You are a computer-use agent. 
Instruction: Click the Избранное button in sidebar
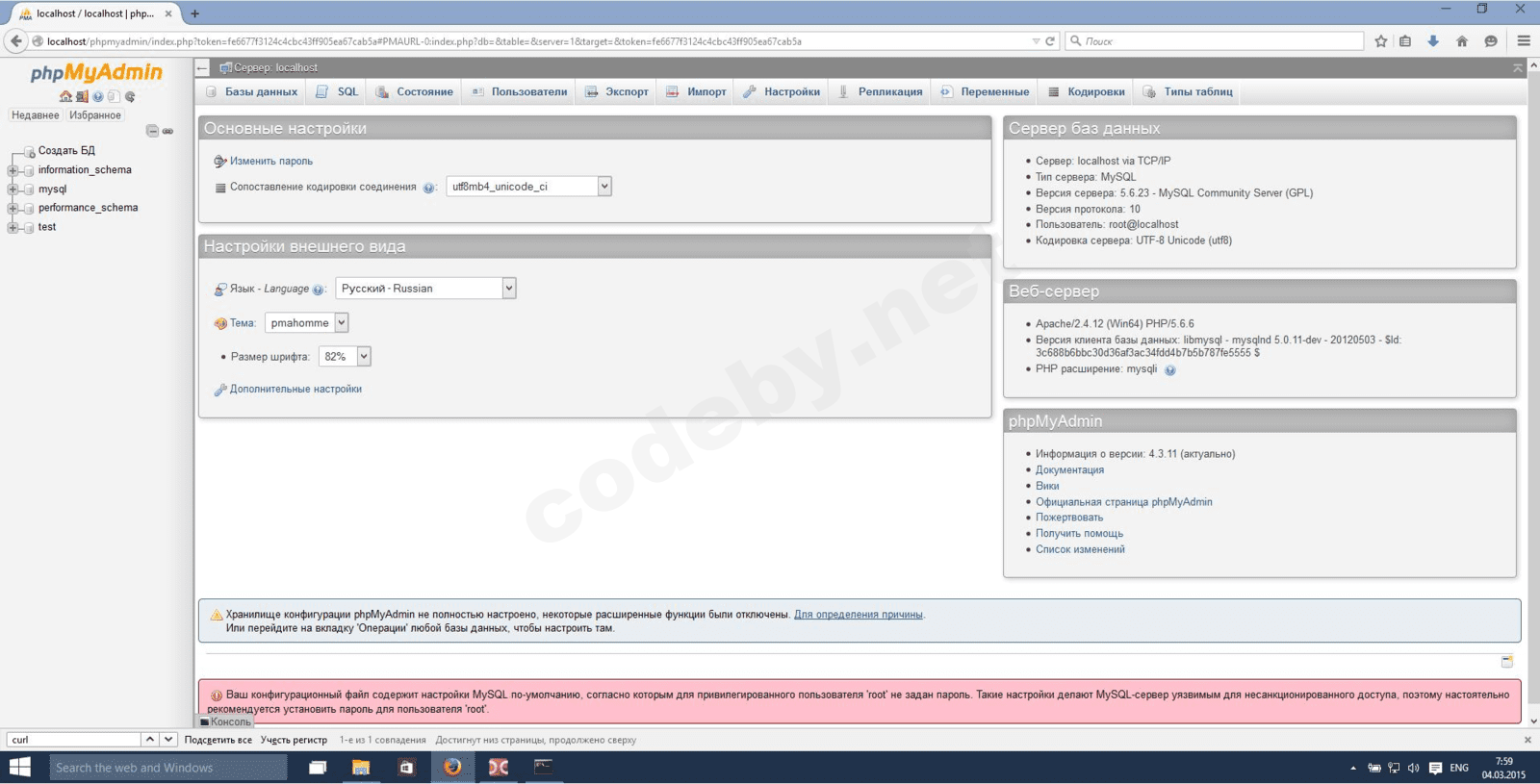95,115
